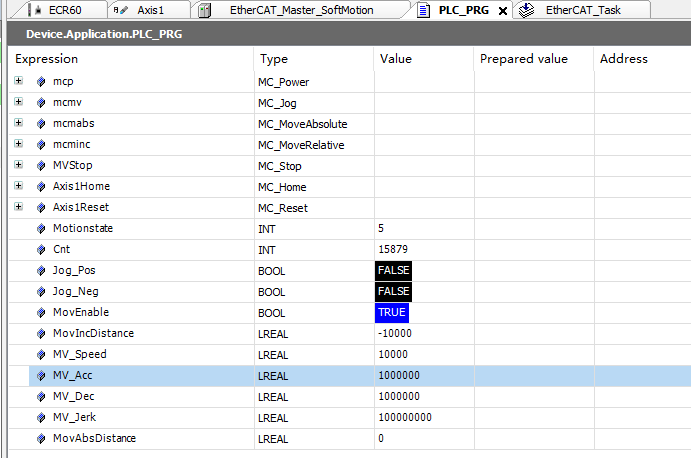Click the variable icon beside MV_Acc
Viewport: 691px width, 458px height.
[x=41, y=376]
